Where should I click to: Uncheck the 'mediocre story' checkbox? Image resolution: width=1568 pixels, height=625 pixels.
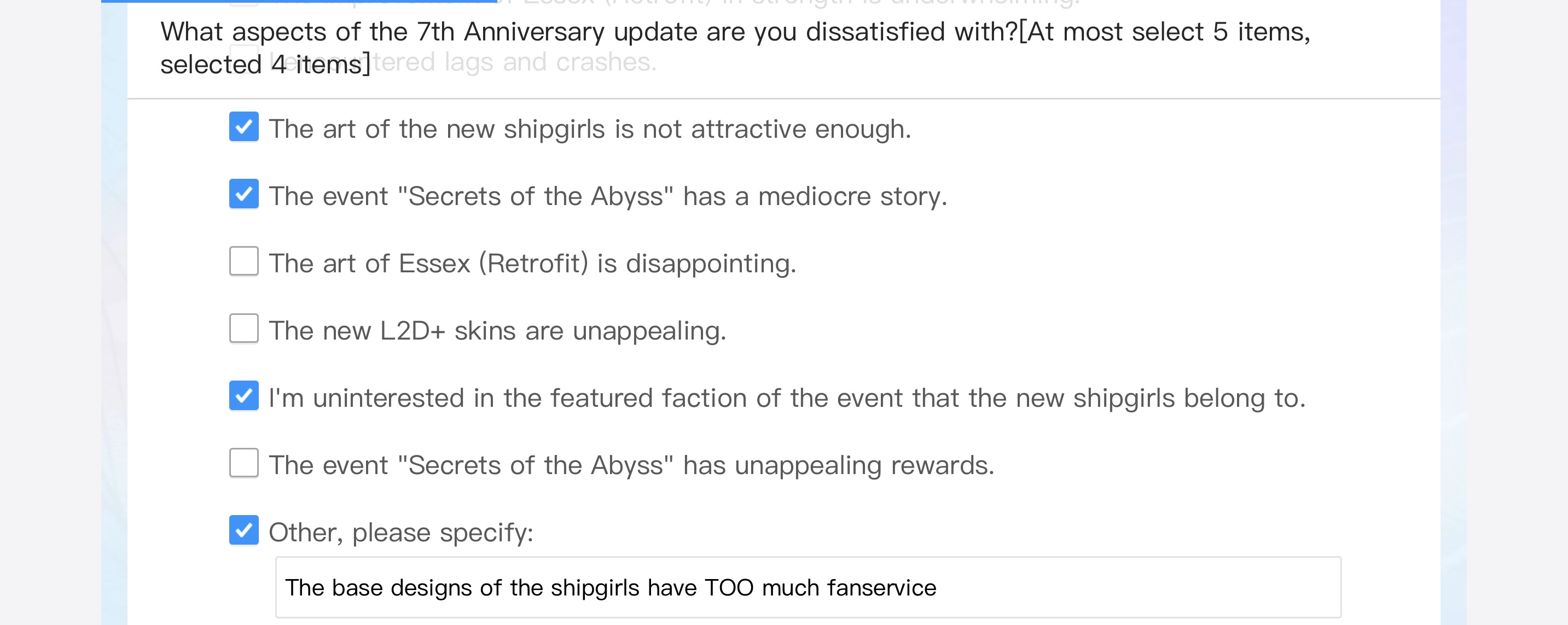pos(243,194)
